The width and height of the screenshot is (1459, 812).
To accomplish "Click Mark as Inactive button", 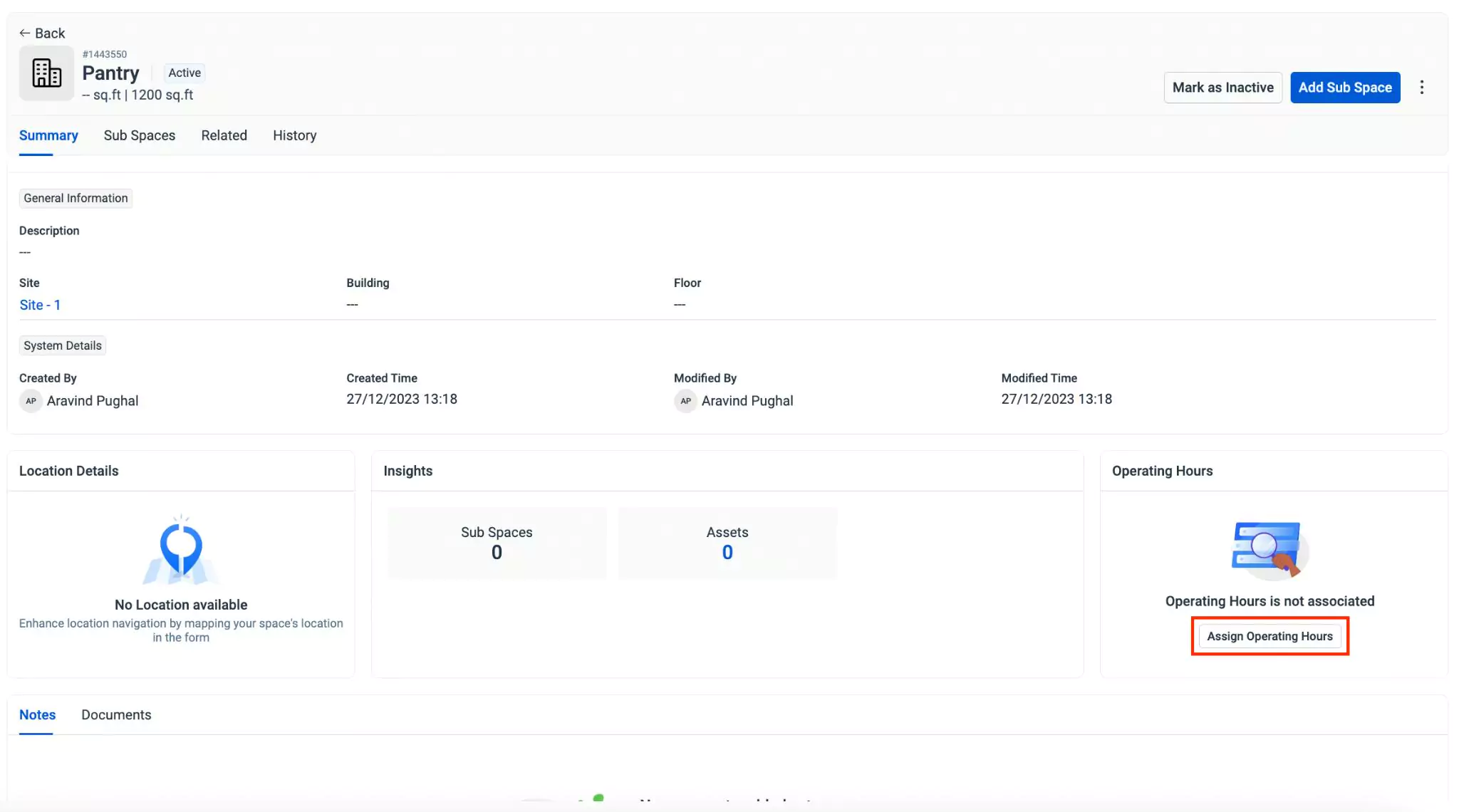I will pyautogui.click(x=1222, y=88).
